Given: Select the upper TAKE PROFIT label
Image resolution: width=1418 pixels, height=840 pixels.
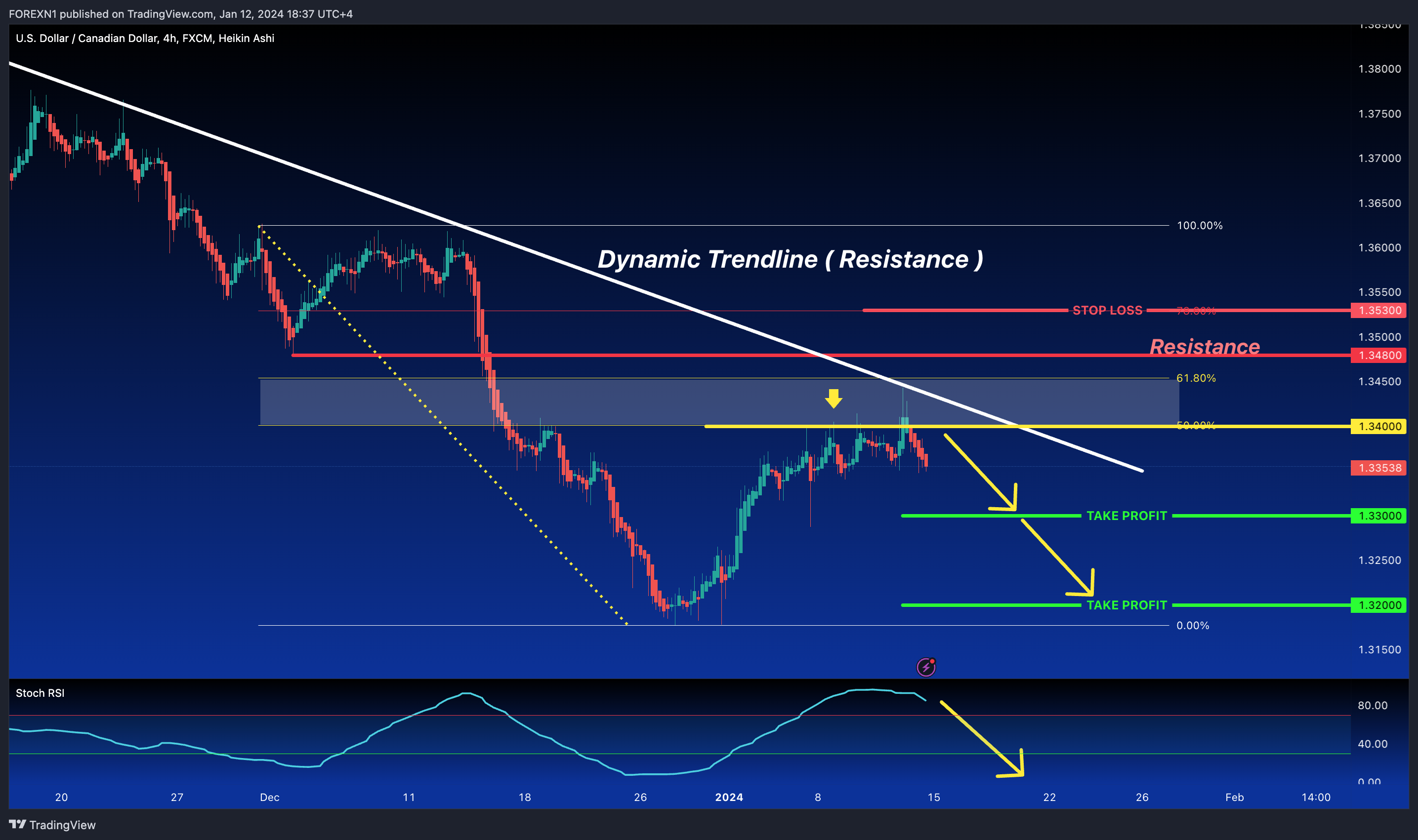Looking at the screenshot, I should tap(1126, 516).
